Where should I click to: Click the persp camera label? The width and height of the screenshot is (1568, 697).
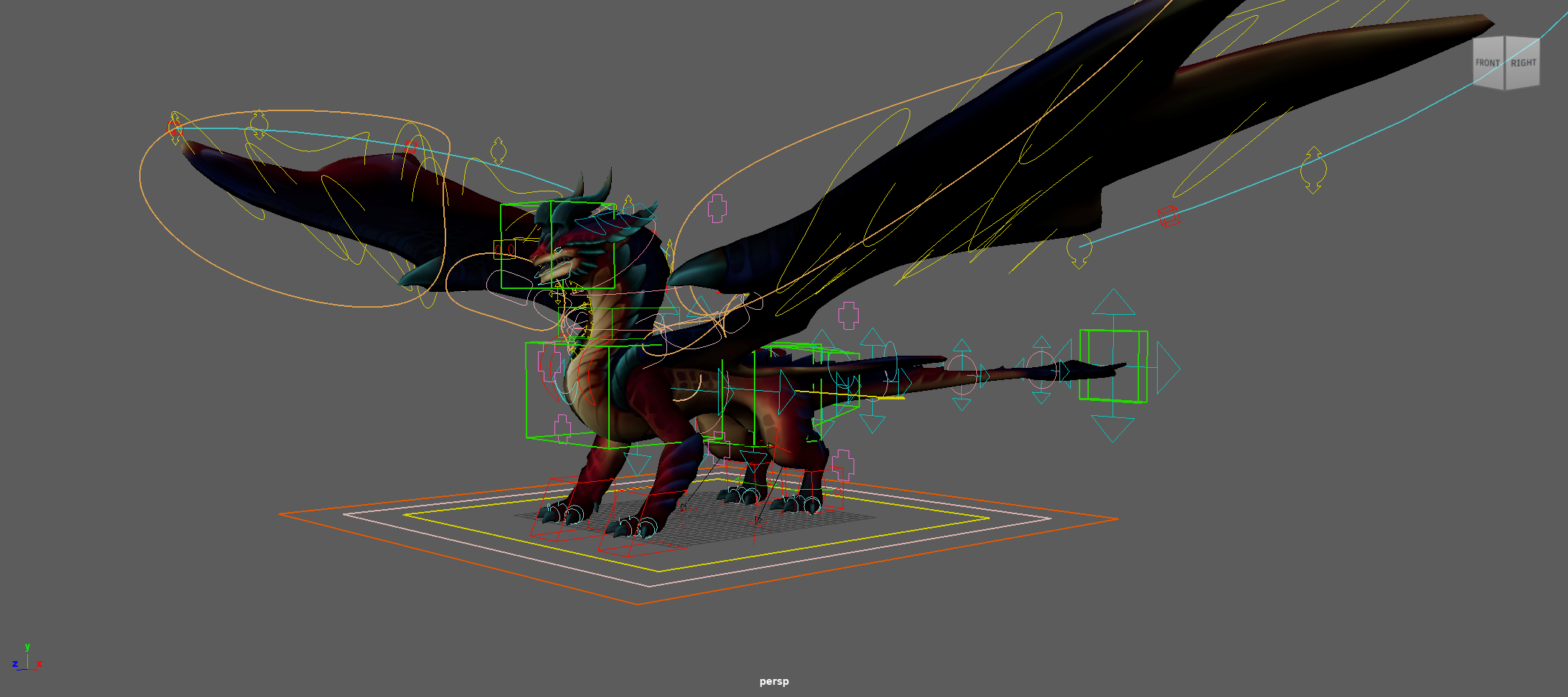coord(774,682)
